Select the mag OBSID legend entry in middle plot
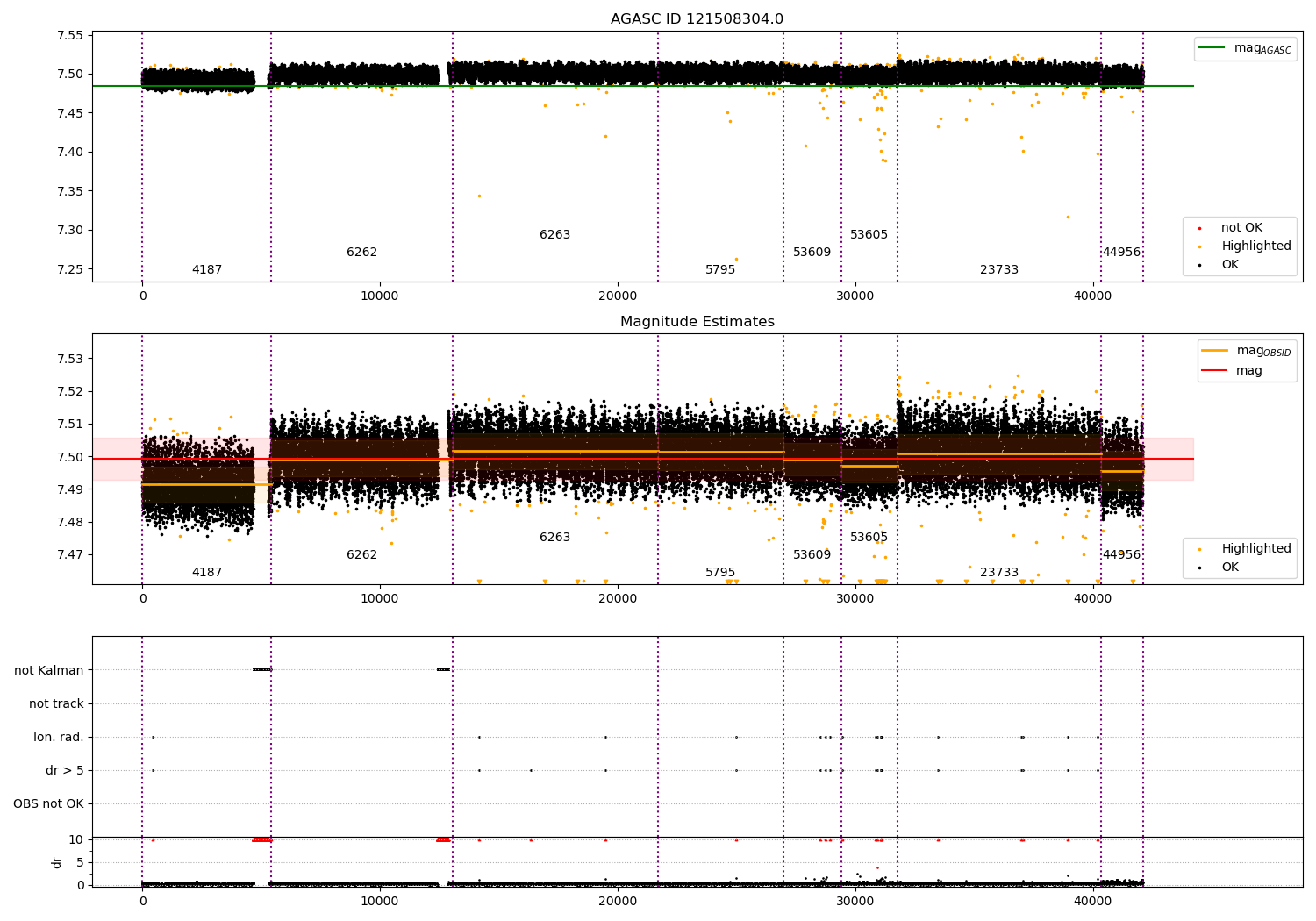1316x921 pixels. pyautogui.click(x=1246, y=351)
